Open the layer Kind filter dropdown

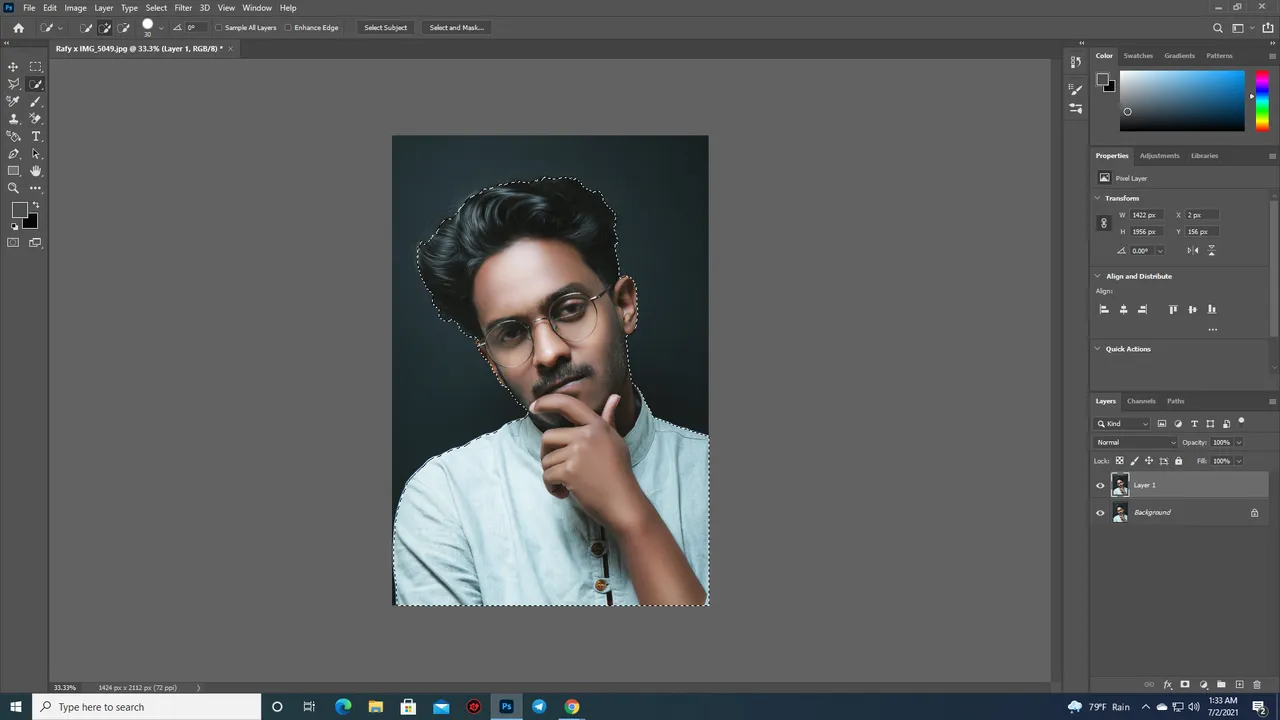pos(1123,424)
